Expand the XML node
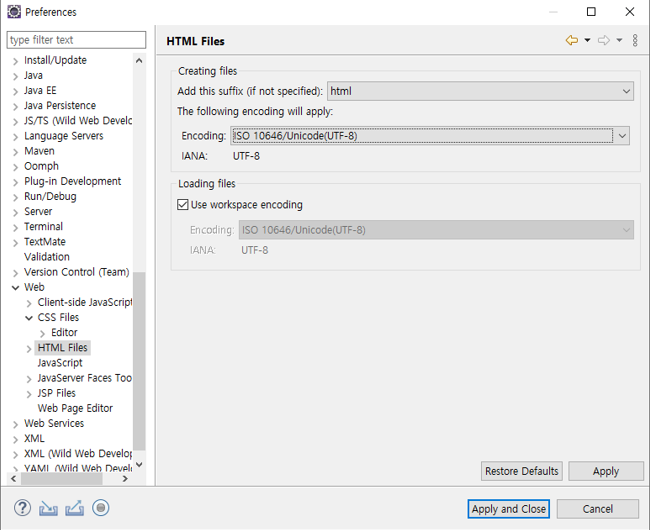650x530 pixels. pos(15,440)
